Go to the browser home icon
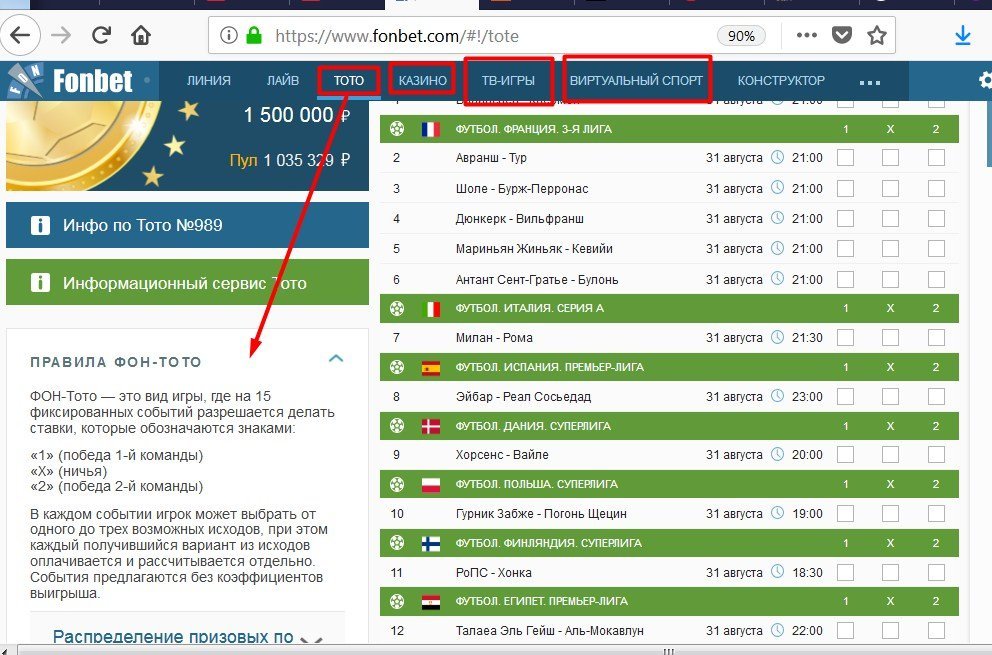This screenshot has width=992, height=655. pos(141,36)
